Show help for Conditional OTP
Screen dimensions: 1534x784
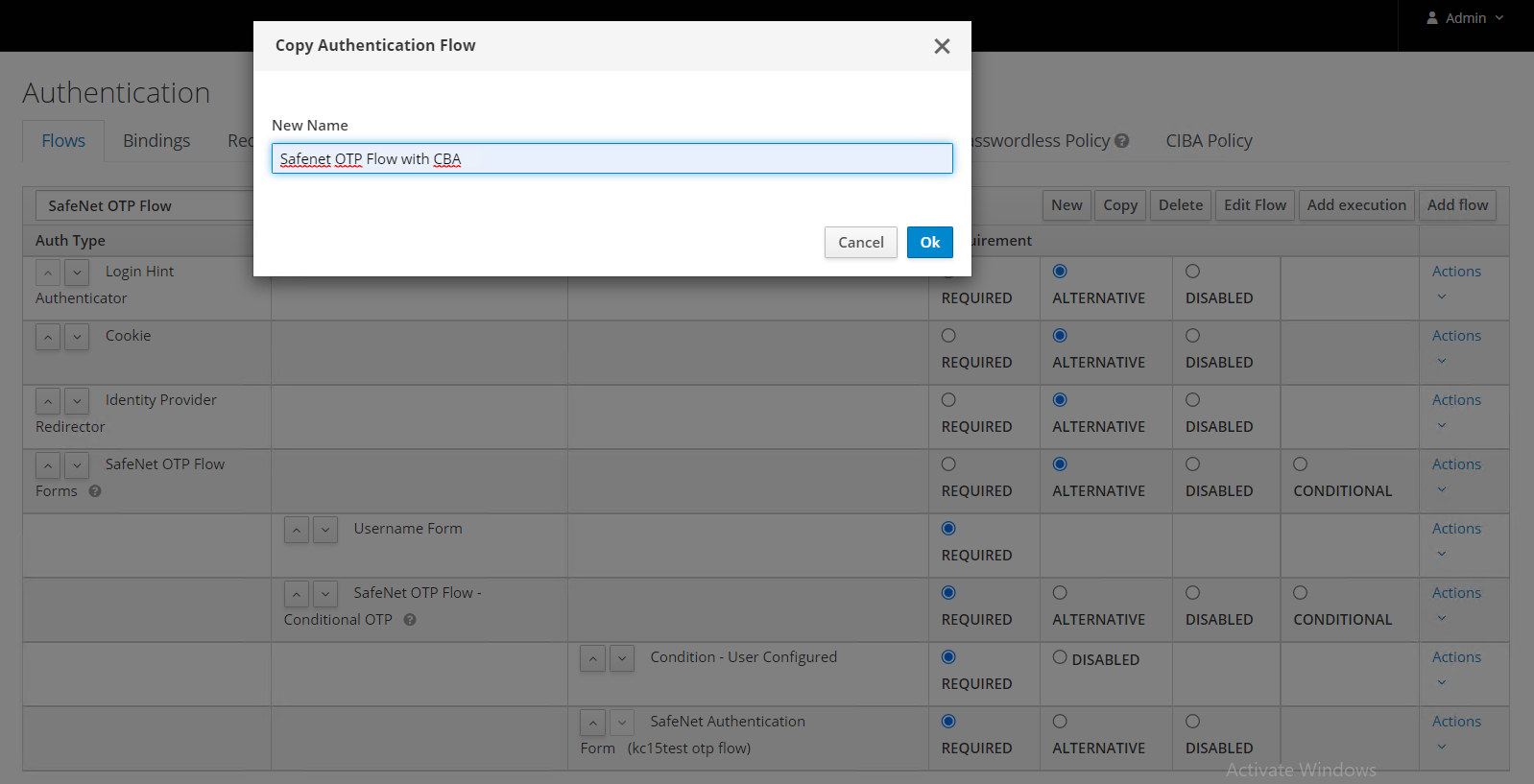point(410,620)
